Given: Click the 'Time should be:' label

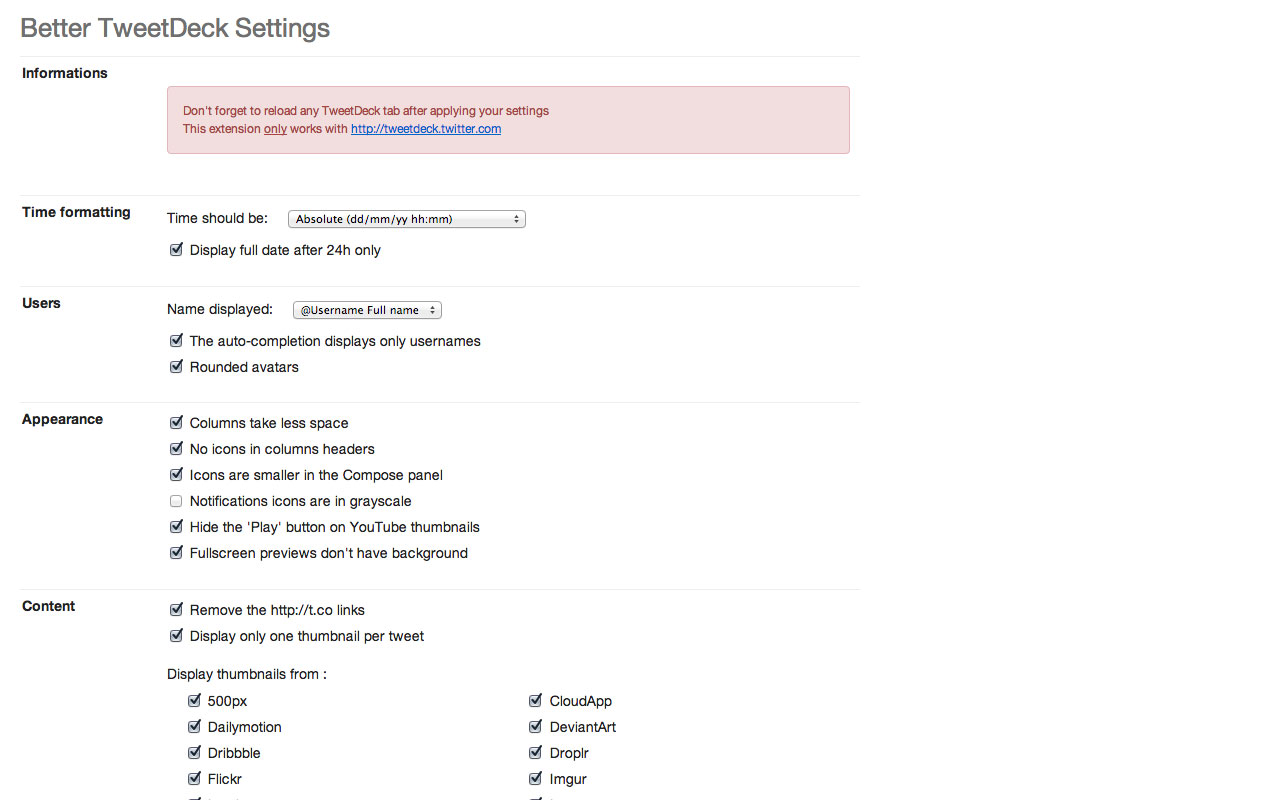Looking at the screenshot, I should pyautogui.click(x=217, y=218).
